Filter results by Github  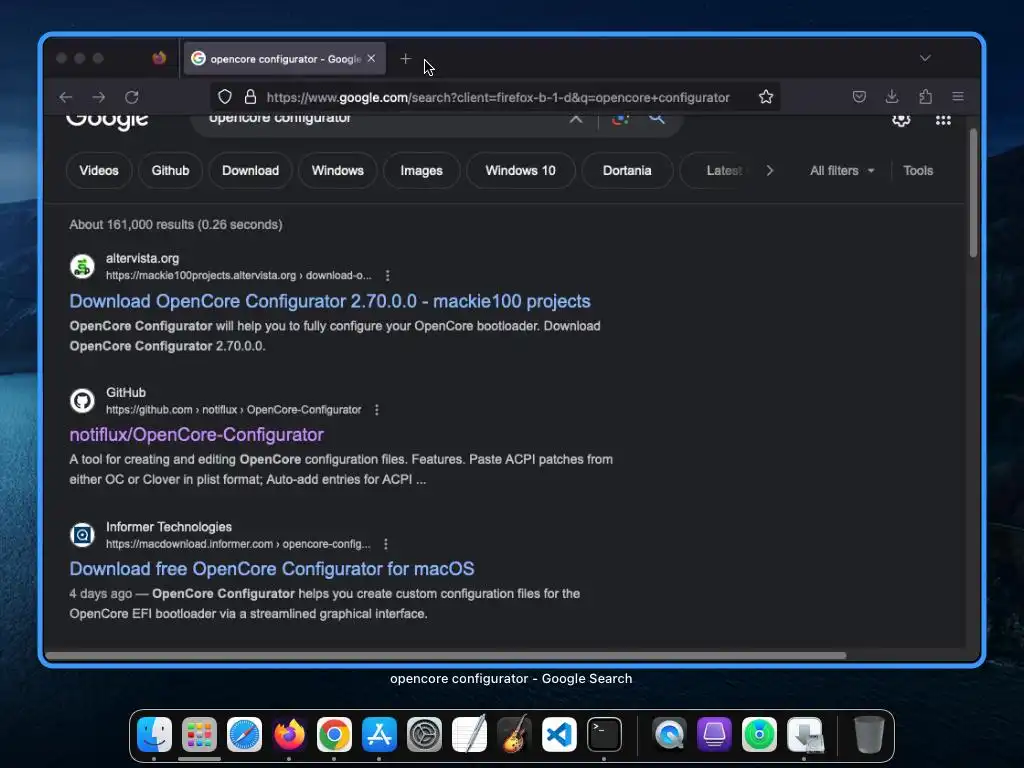170,170
